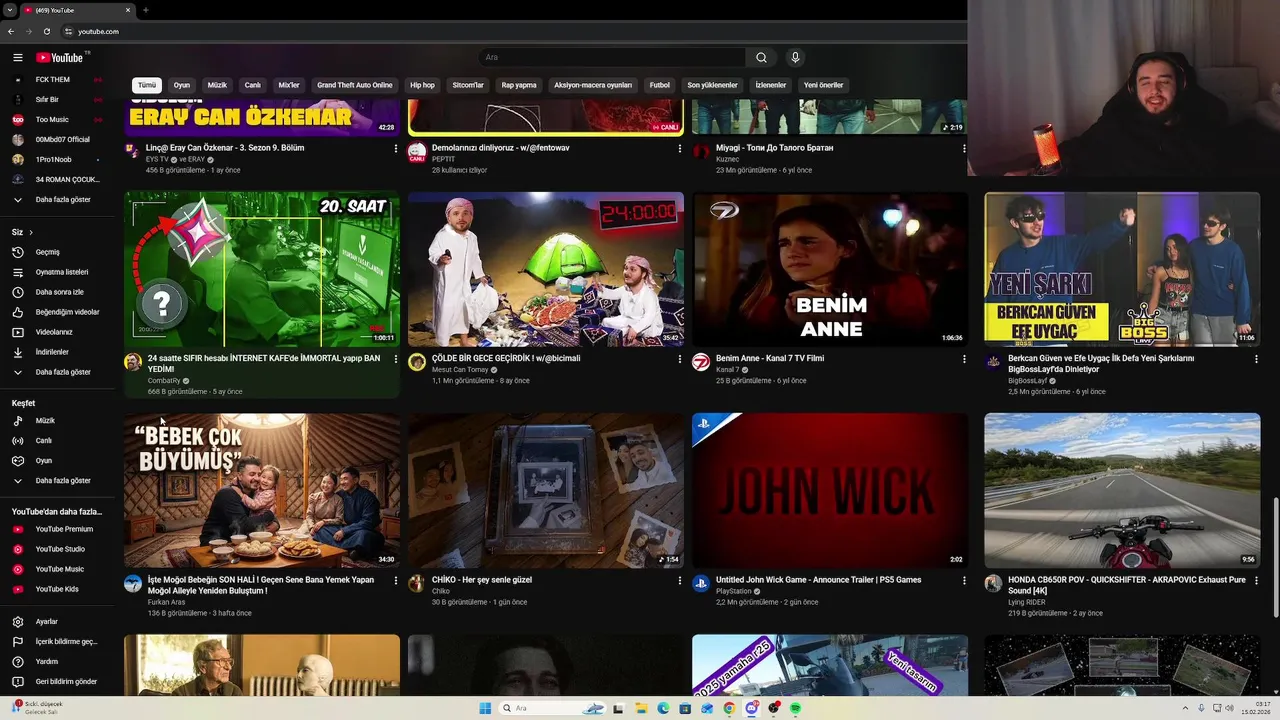Select the Hip hop filter chip
1280x720 pixels.
(x=422, y=85)
